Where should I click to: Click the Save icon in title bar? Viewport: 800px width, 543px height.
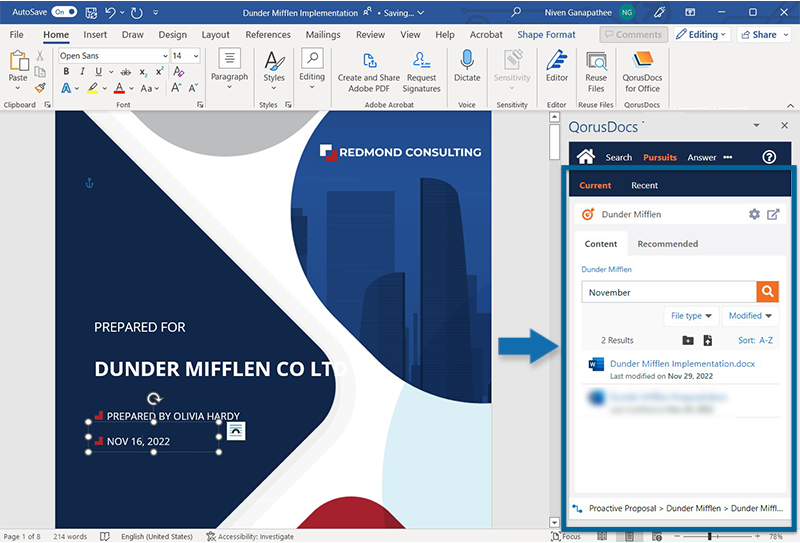(x=91, y=12)
